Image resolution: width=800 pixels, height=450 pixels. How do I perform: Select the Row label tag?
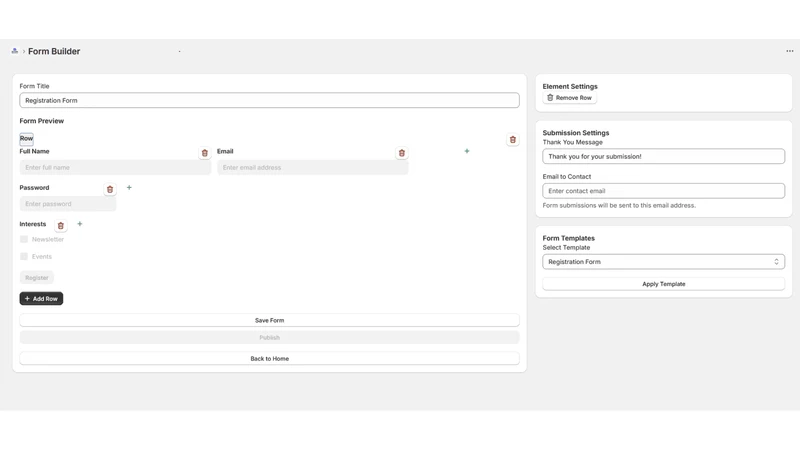[27, 138]
